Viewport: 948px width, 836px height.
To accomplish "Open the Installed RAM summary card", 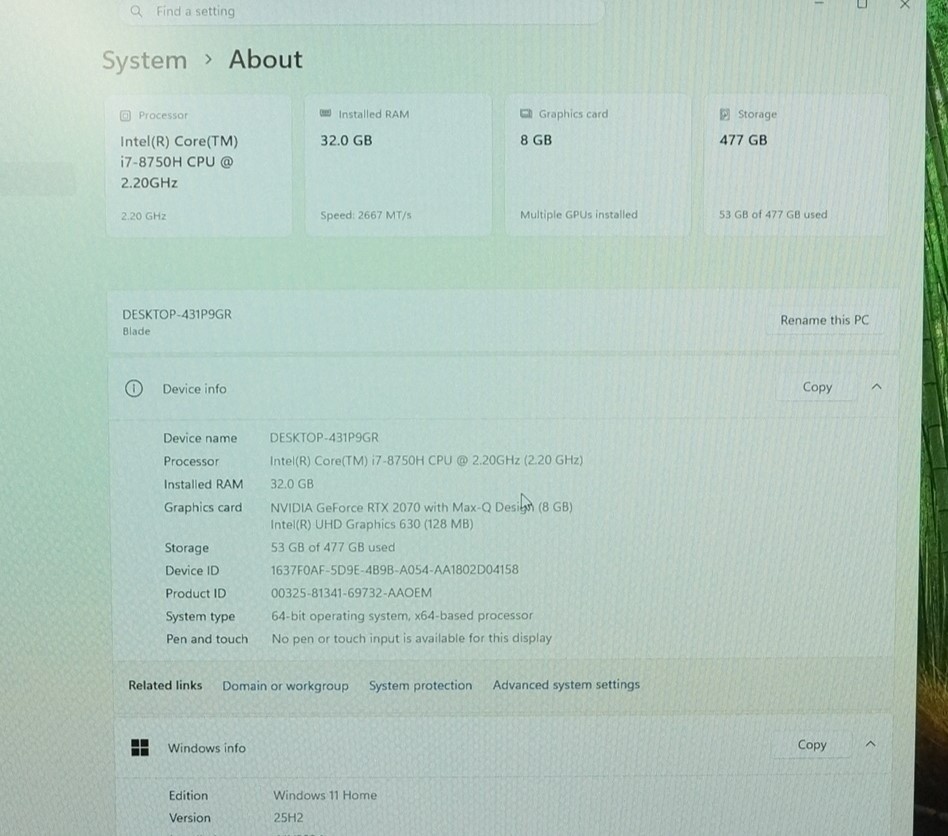I will pos(398,164).
